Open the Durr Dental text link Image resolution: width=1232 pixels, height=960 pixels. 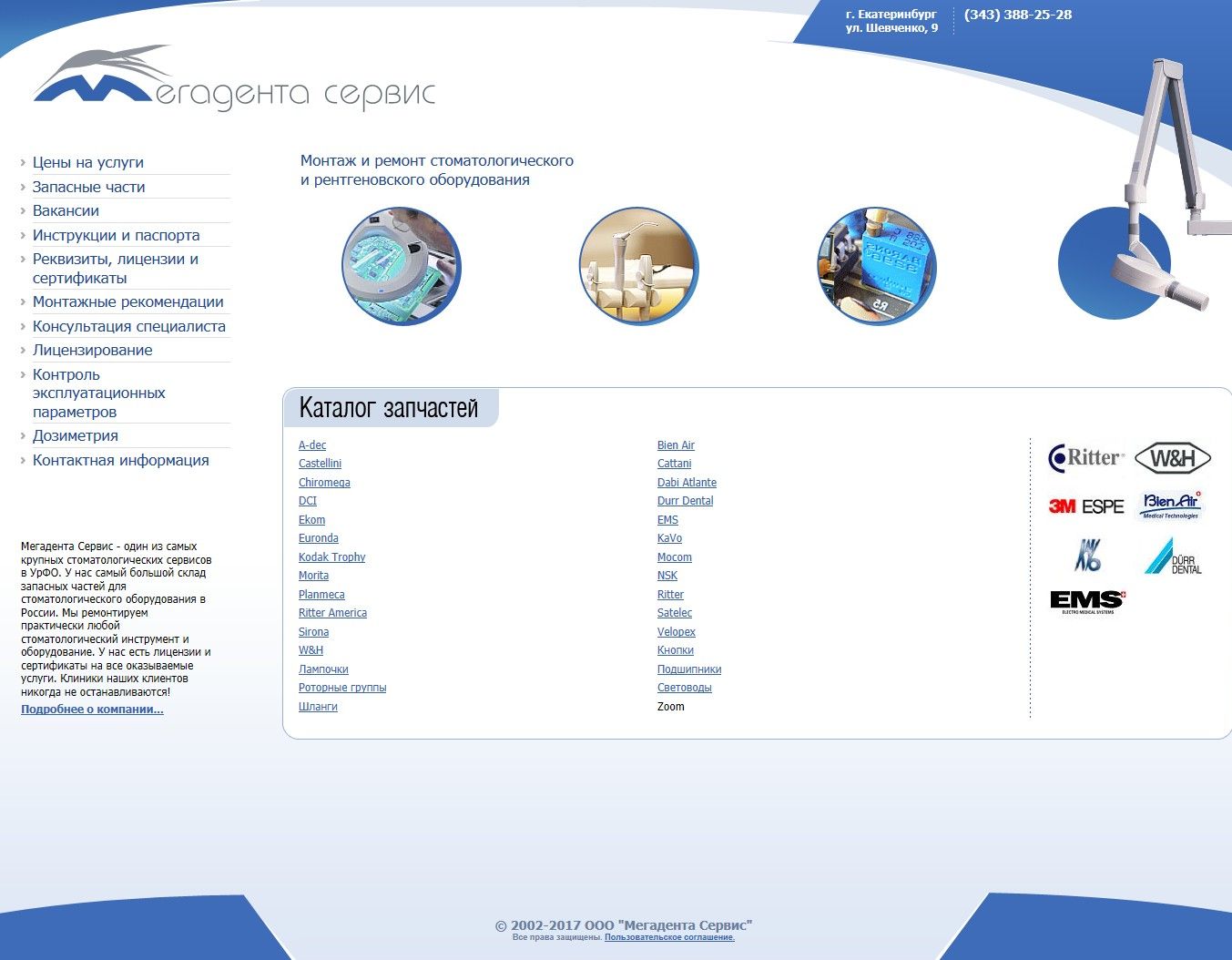coord(685,501)
